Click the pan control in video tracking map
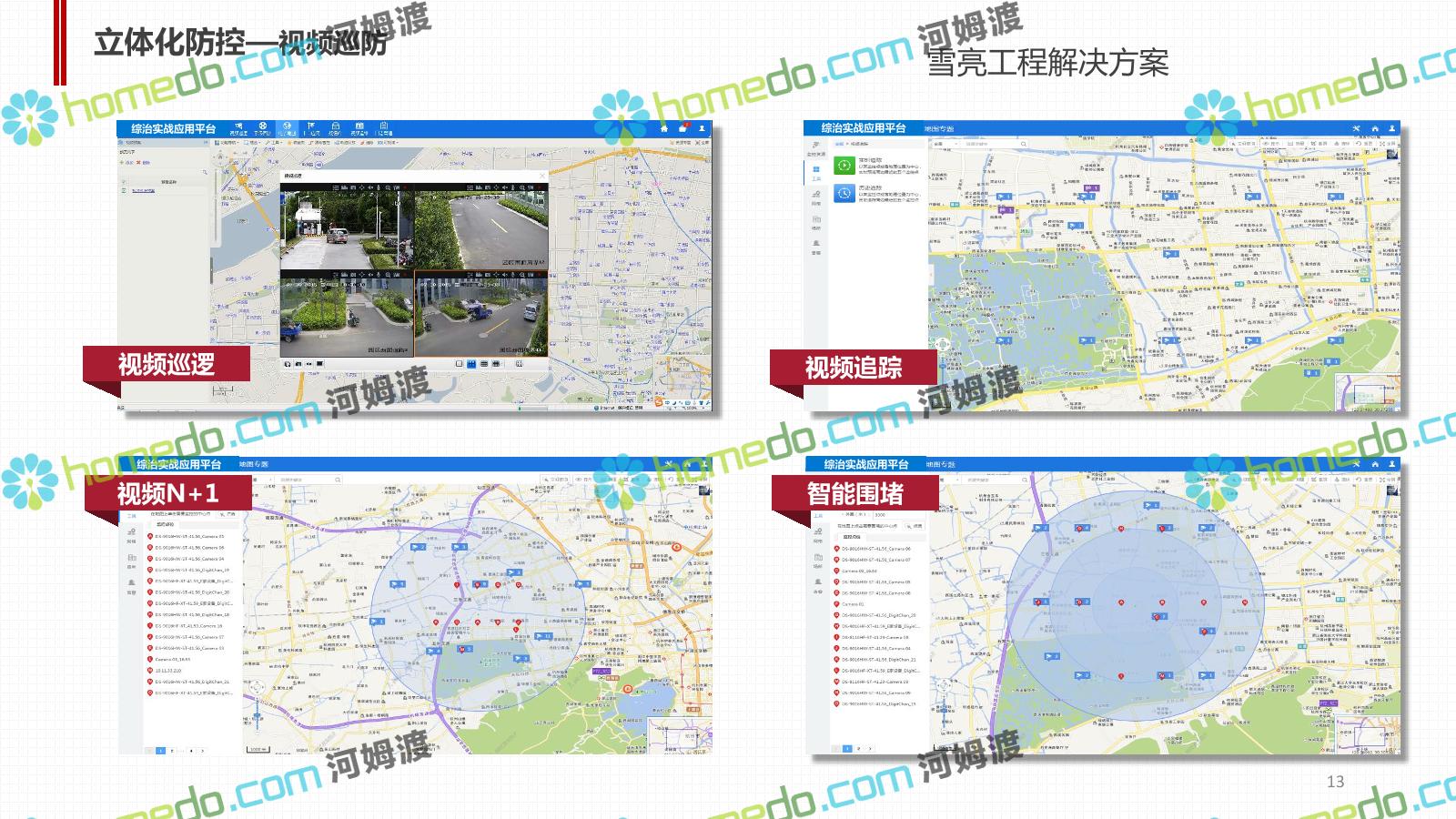The width and height of the screenshot is (1456, 819). click(x=942, y=344)
